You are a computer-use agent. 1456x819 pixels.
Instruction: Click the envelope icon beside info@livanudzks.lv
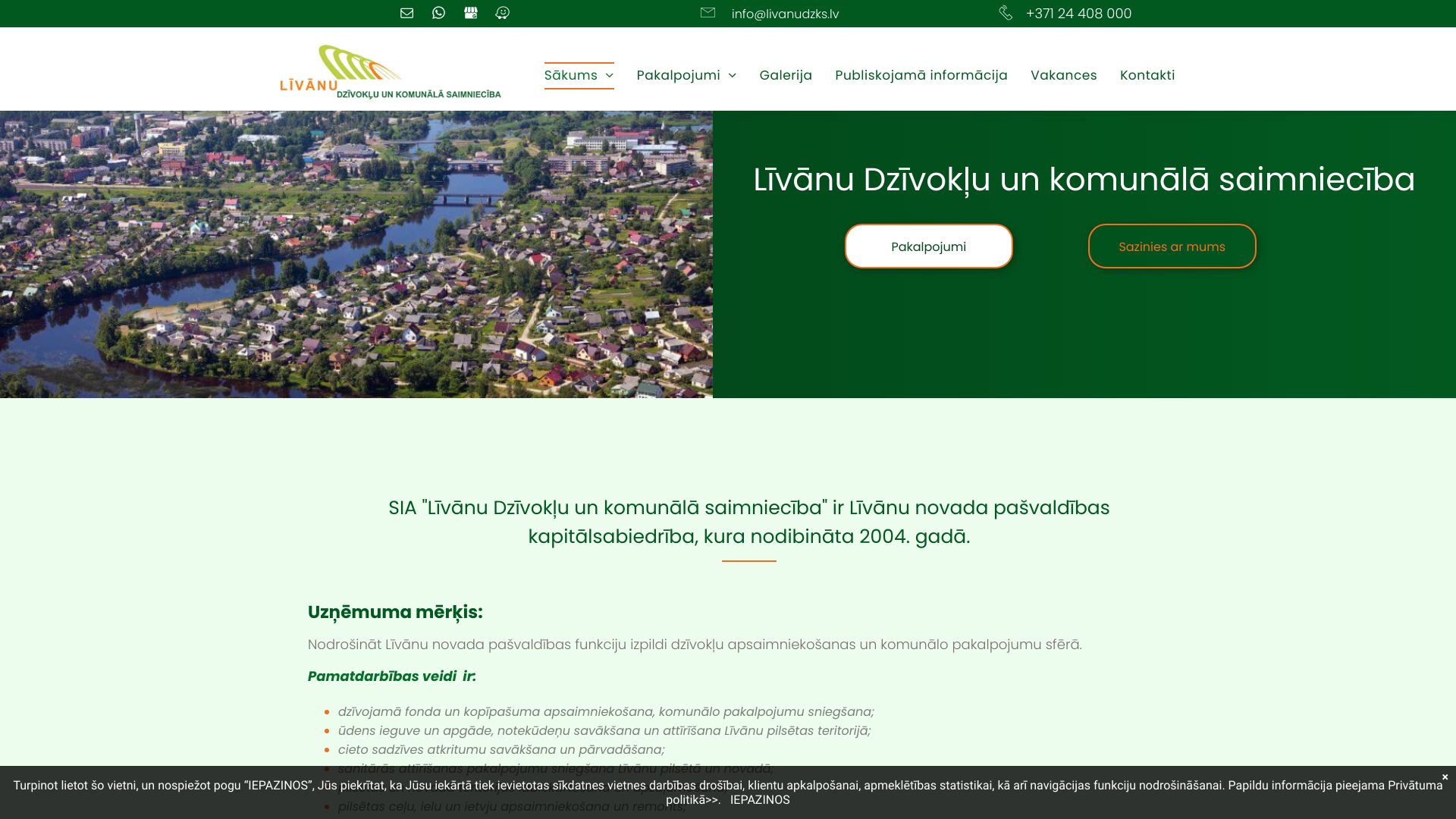point(707,13)
